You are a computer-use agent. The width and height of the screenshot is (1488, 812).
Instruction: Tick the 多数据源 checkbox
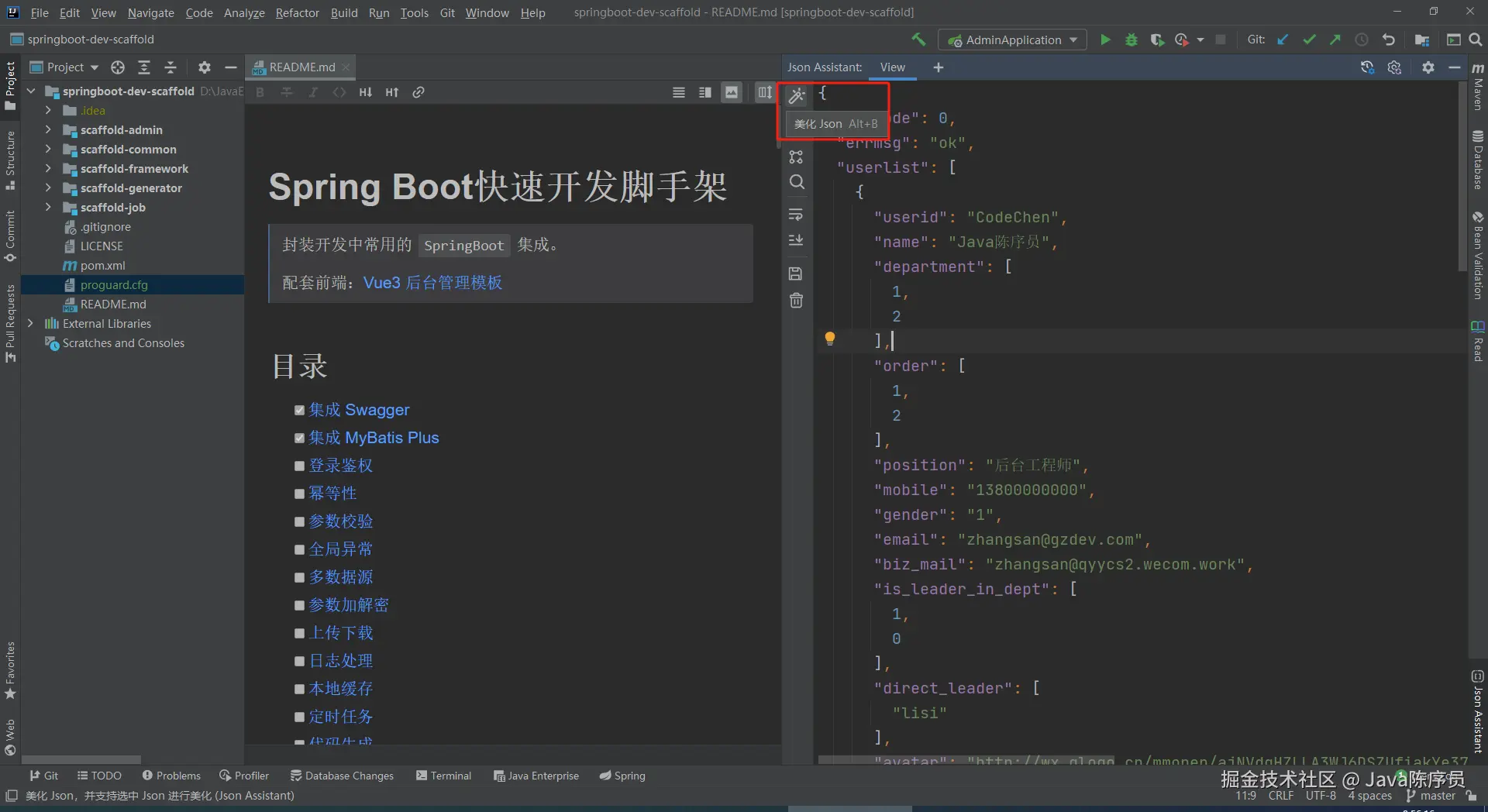click(299, 578)
